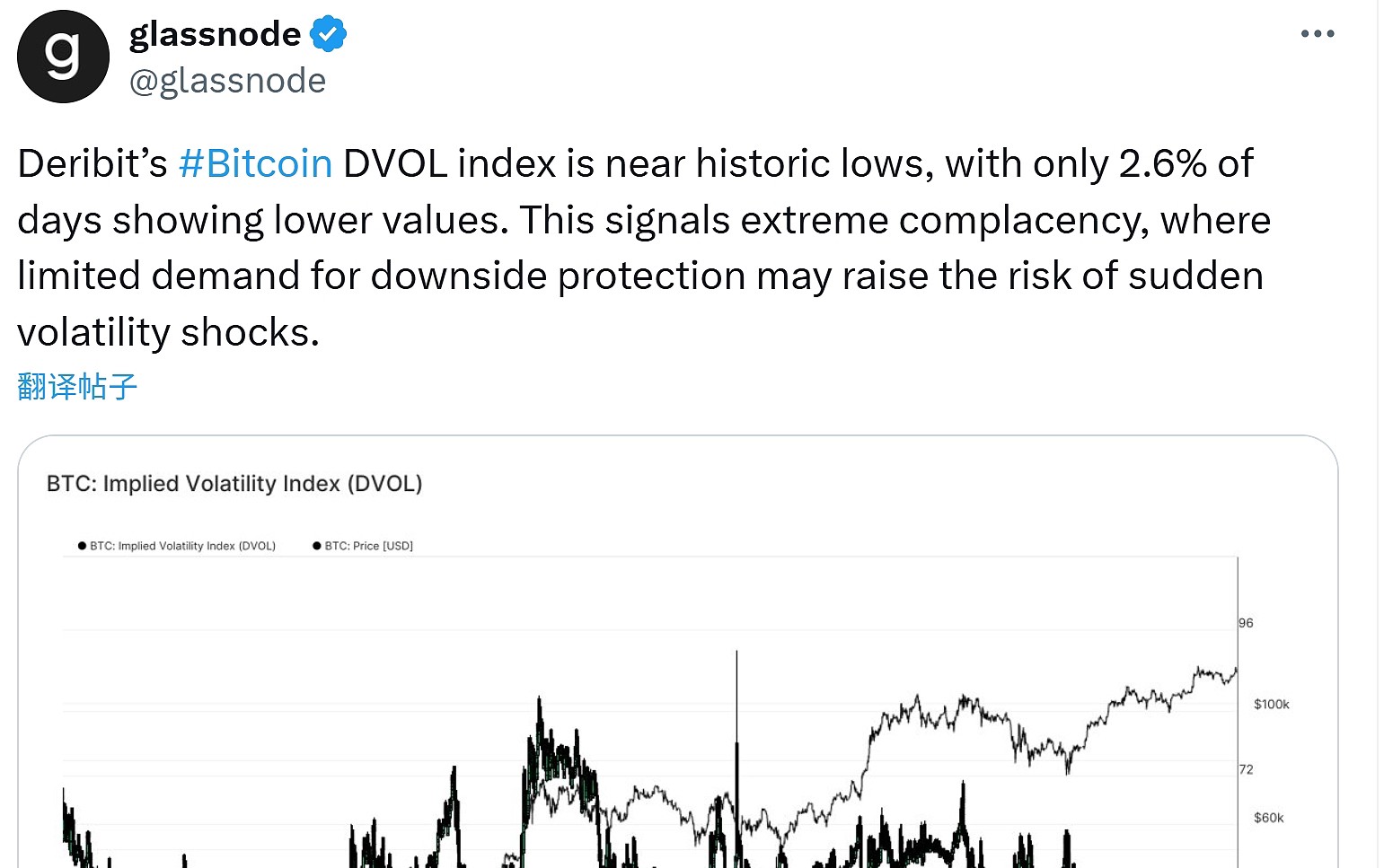Toggle the BTC: Price [USD] legend entry
1384x868 pixels.
pos(368,545)
